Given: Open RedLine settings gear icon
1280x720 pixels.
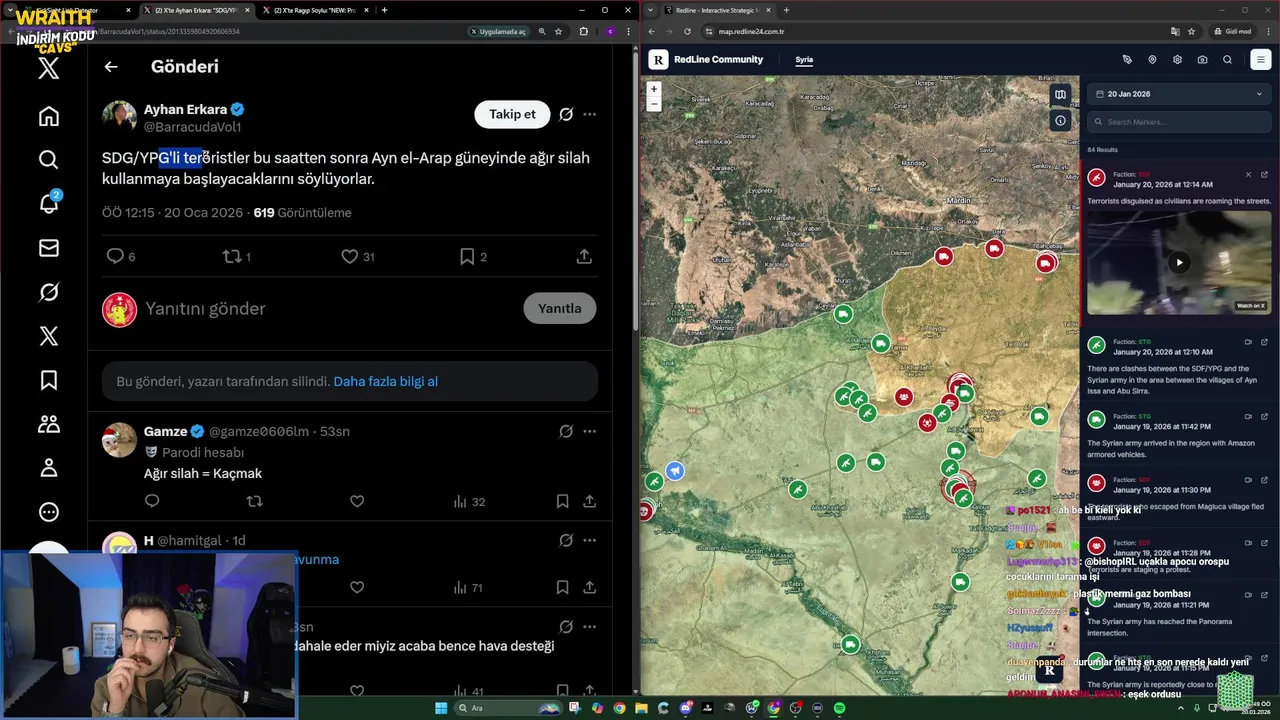Looking at the screenshot, I should click(x=1177, y=60).
